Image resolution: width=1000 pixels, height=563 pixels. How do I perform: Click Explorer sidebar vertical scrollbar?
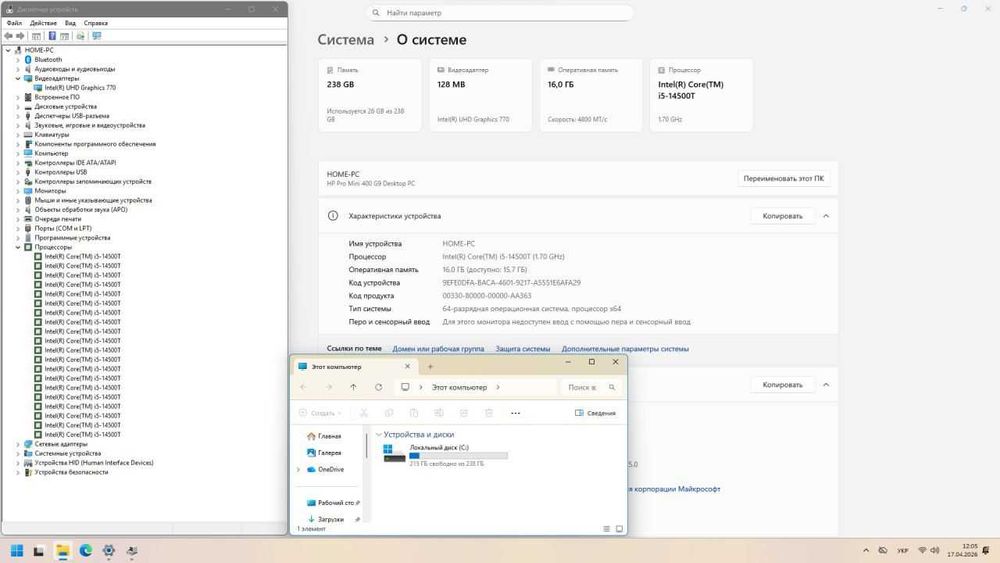tap(366, 446)
